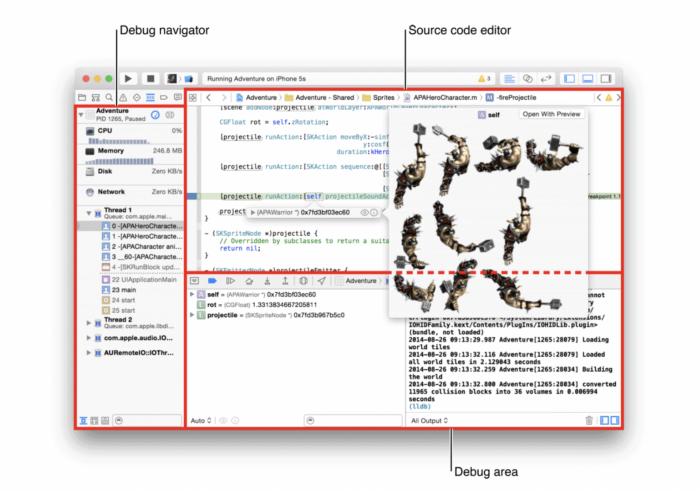Click the Stop button in toolbar
Image resolution: width=700 pixels, height=492 pixels.
coord(150,79)
